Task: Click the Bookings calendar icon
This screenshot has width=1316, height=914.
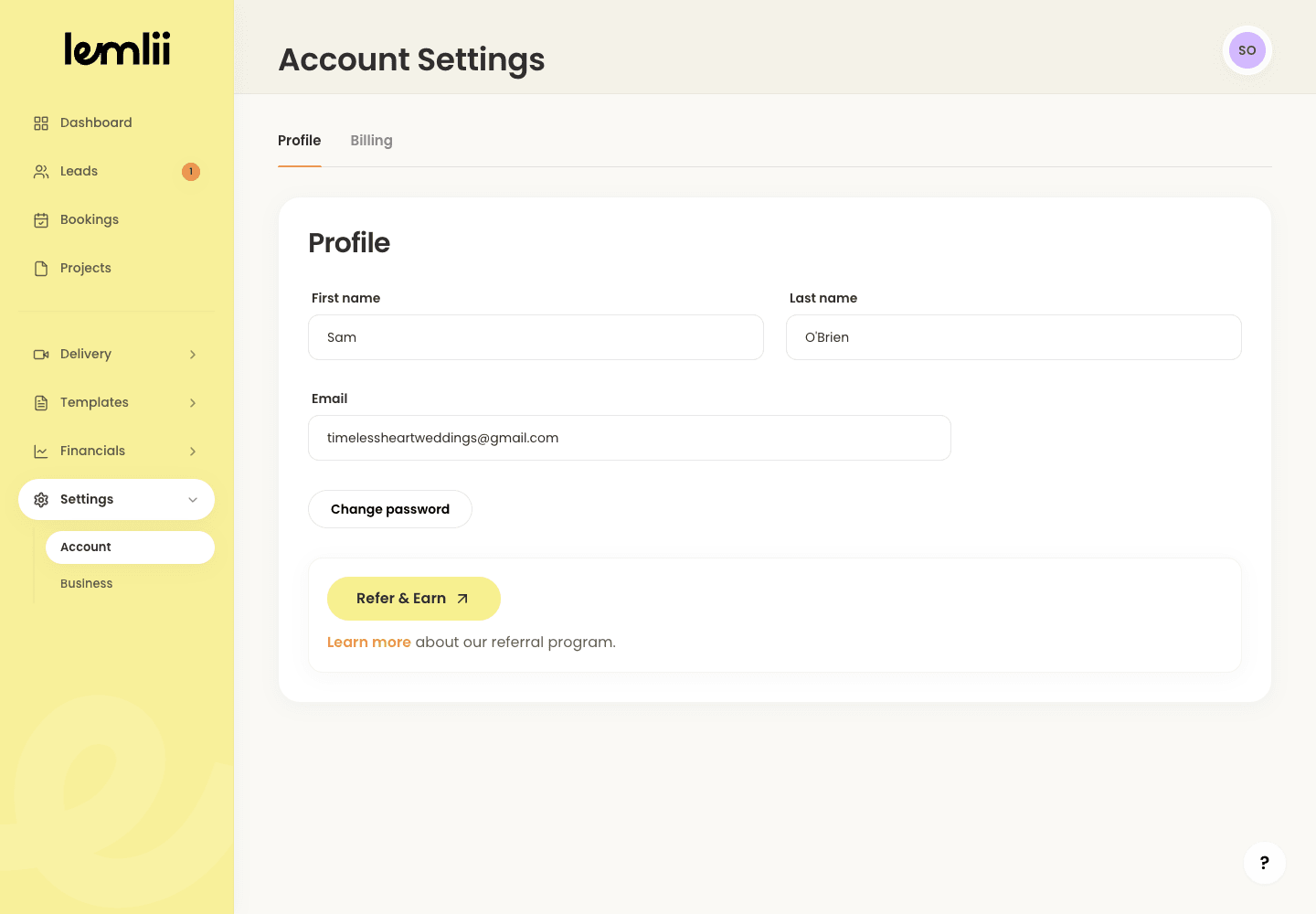Action: tap(41, 220)
